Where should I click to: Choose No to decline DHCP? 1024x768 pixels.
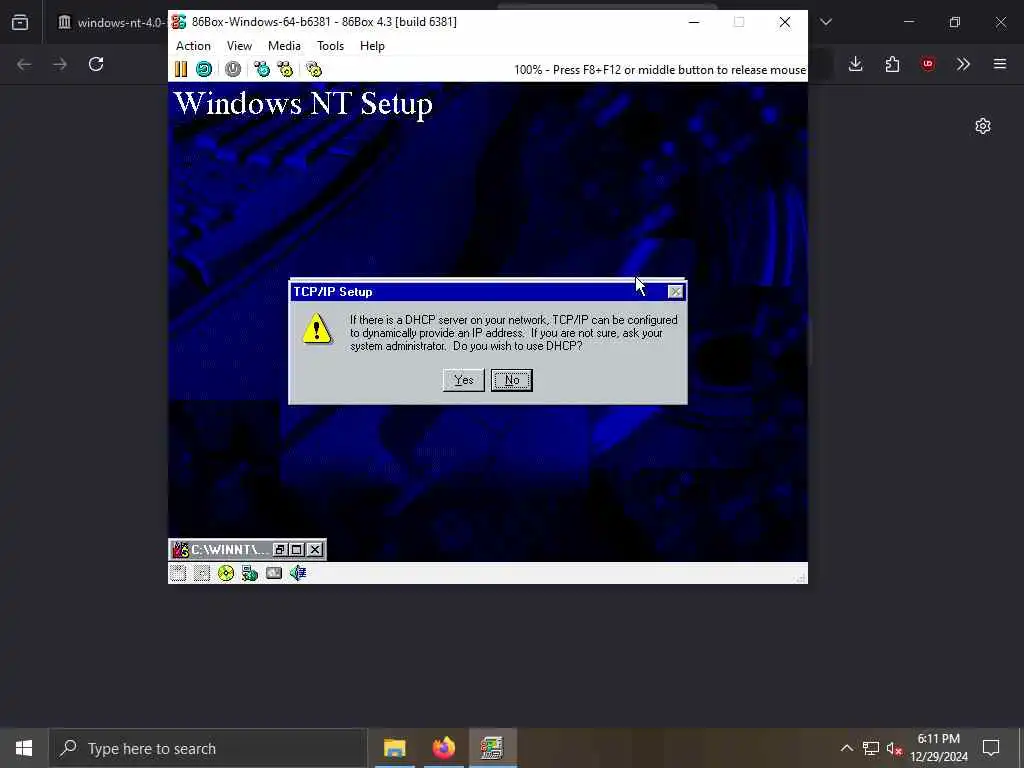tap(512, 380)
